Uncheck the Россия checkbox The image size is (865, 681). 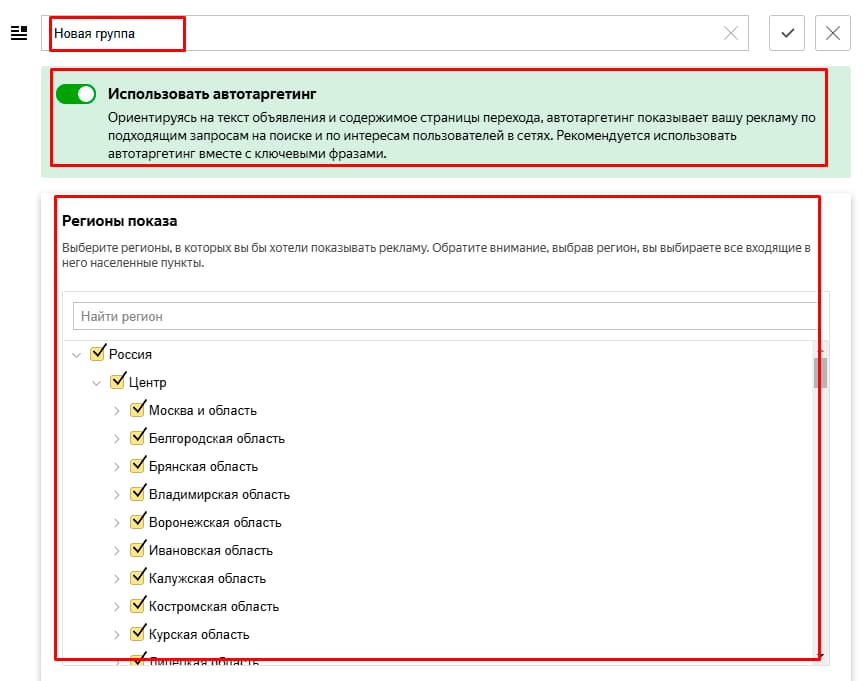tap(98, 353)
